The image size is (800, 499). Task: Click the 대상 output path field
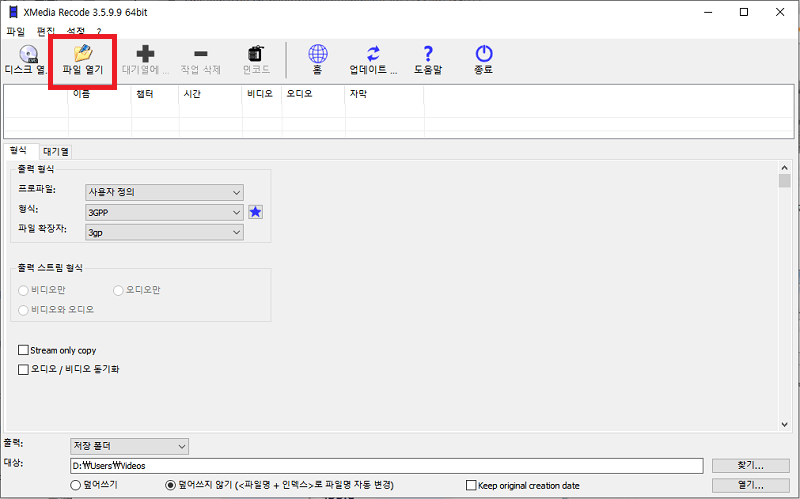coord(386,466)
